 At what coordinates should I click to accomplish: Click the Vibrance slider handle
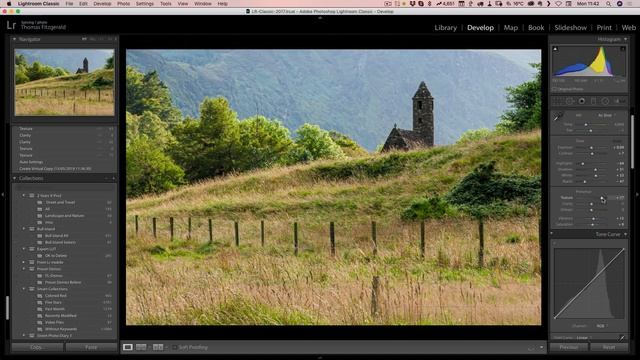[x=593, y=218]
